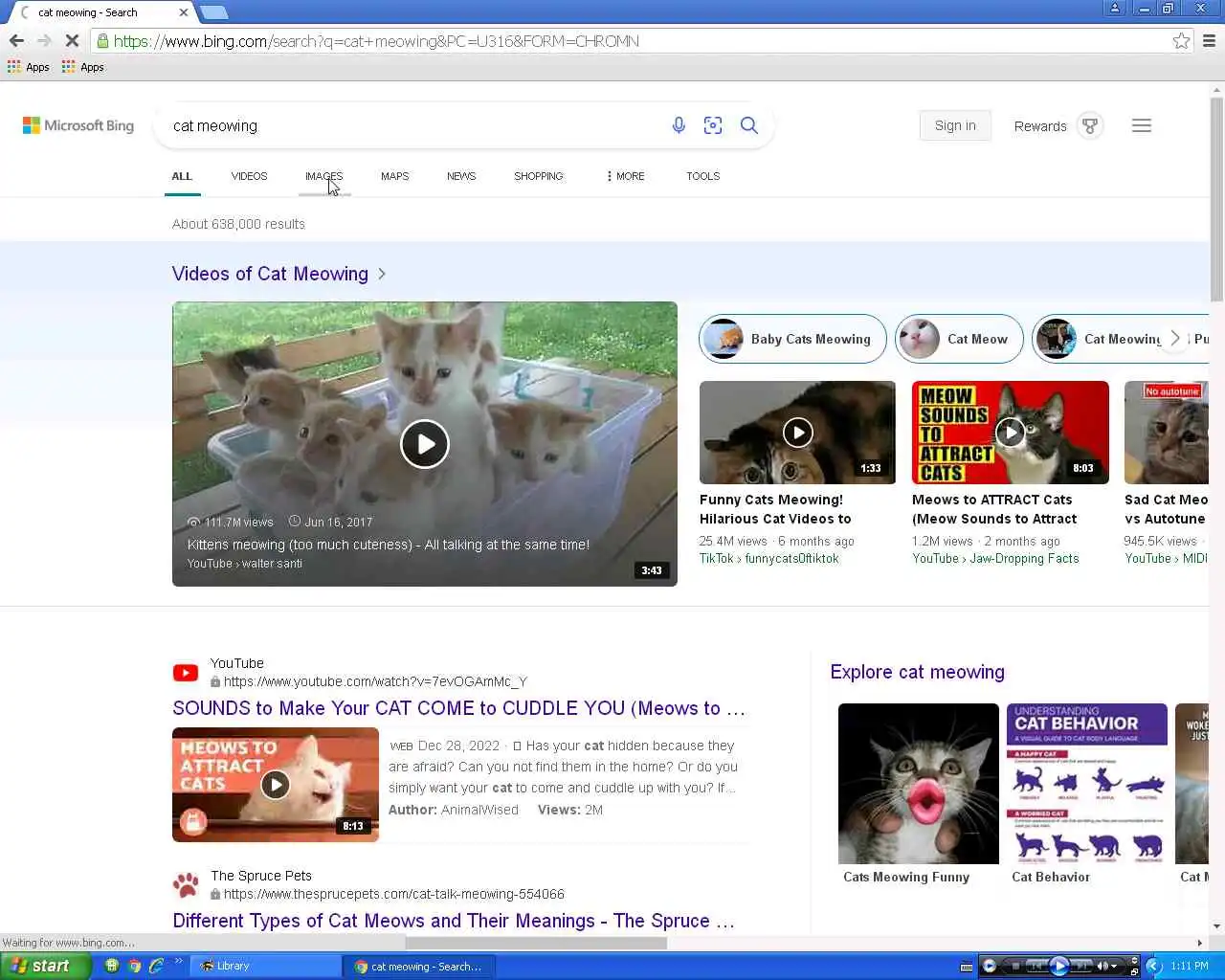The width and height of the screenshot is (1225, 980).
Task: Expand hidden system tray icons arrow
Action: click(1153, 966)
